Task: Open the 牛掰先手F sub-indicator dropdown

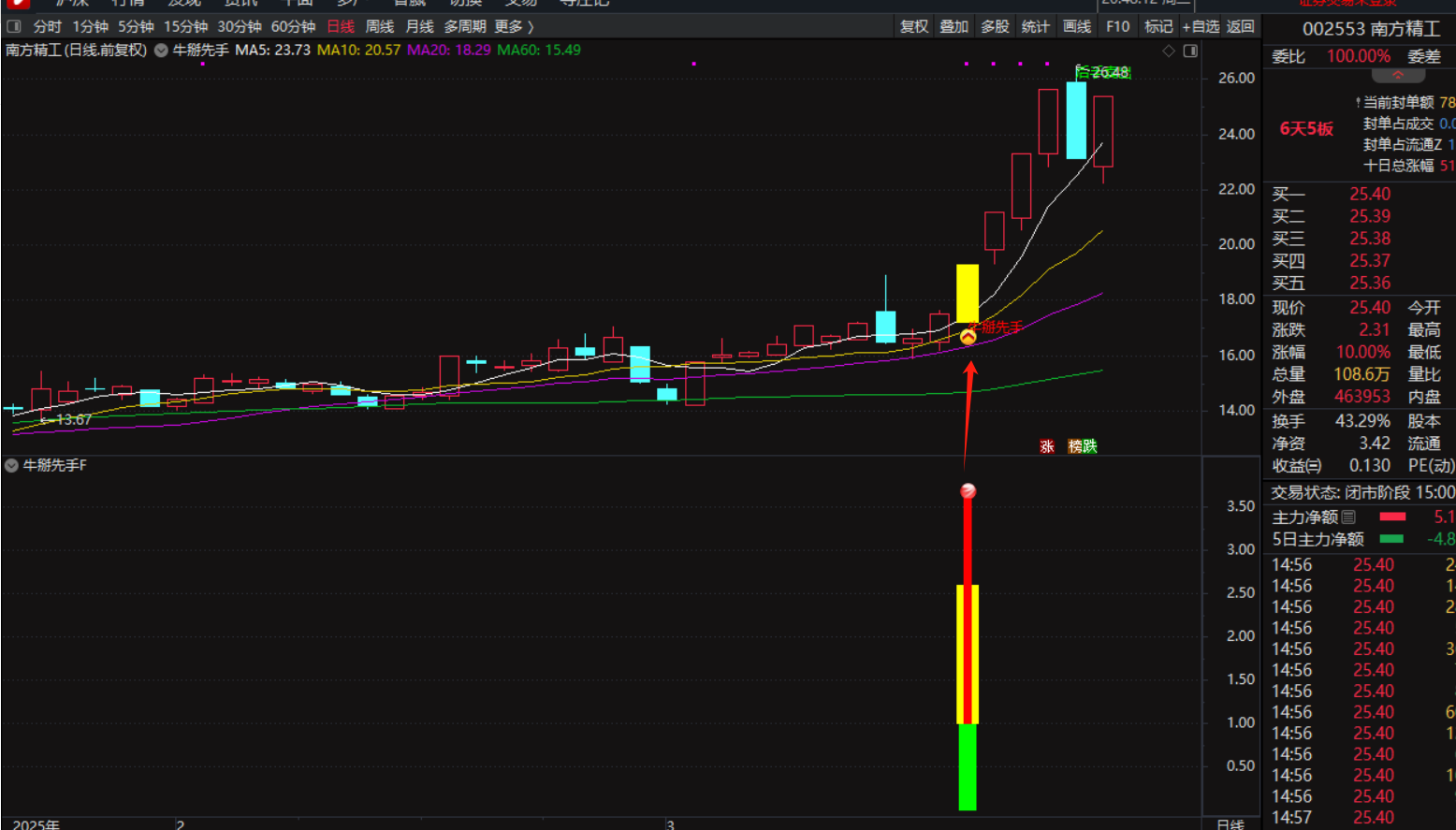Action: tap(11, 465)
